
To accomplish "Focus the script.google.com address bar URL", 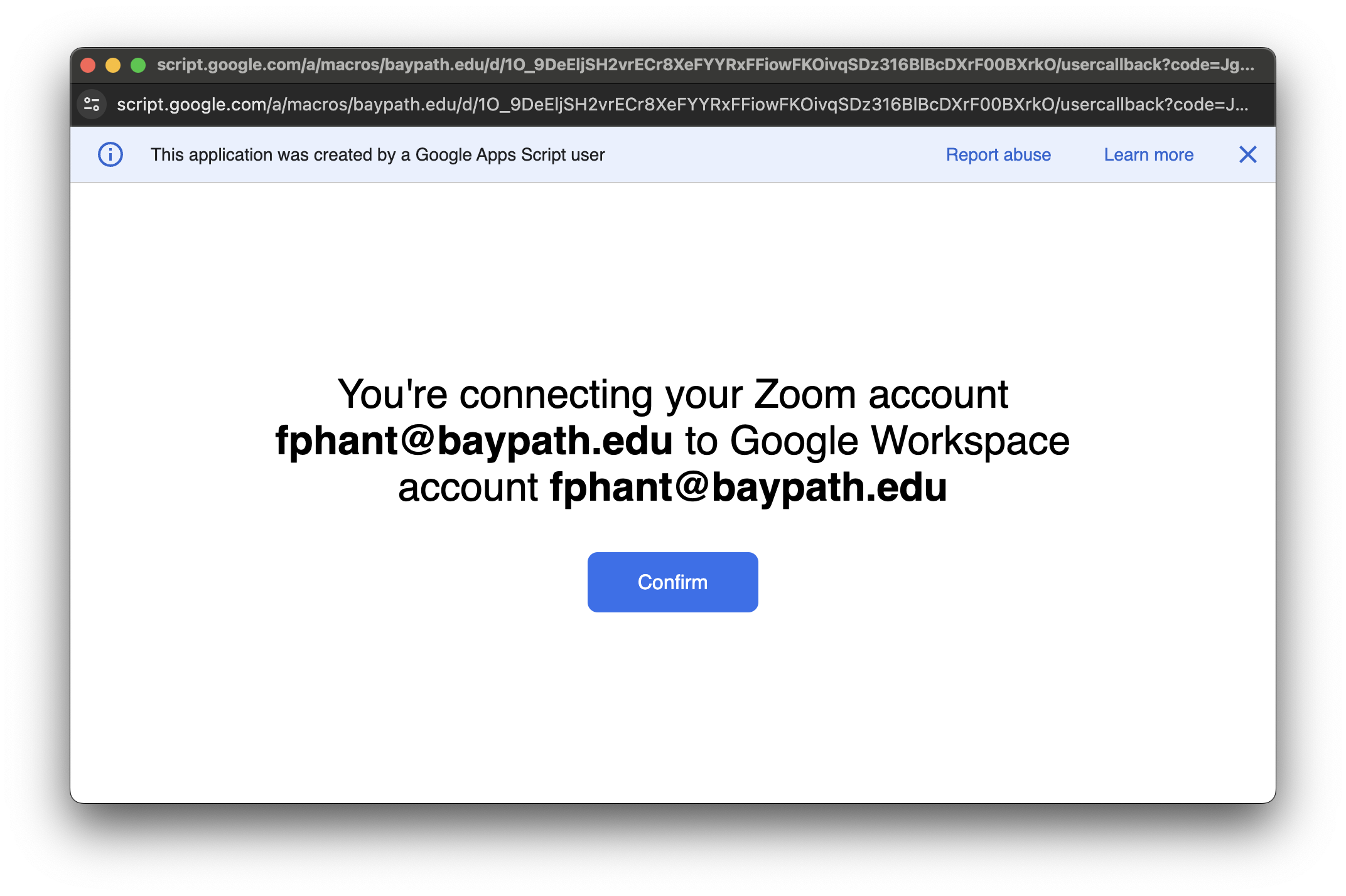I will point(682,104).
